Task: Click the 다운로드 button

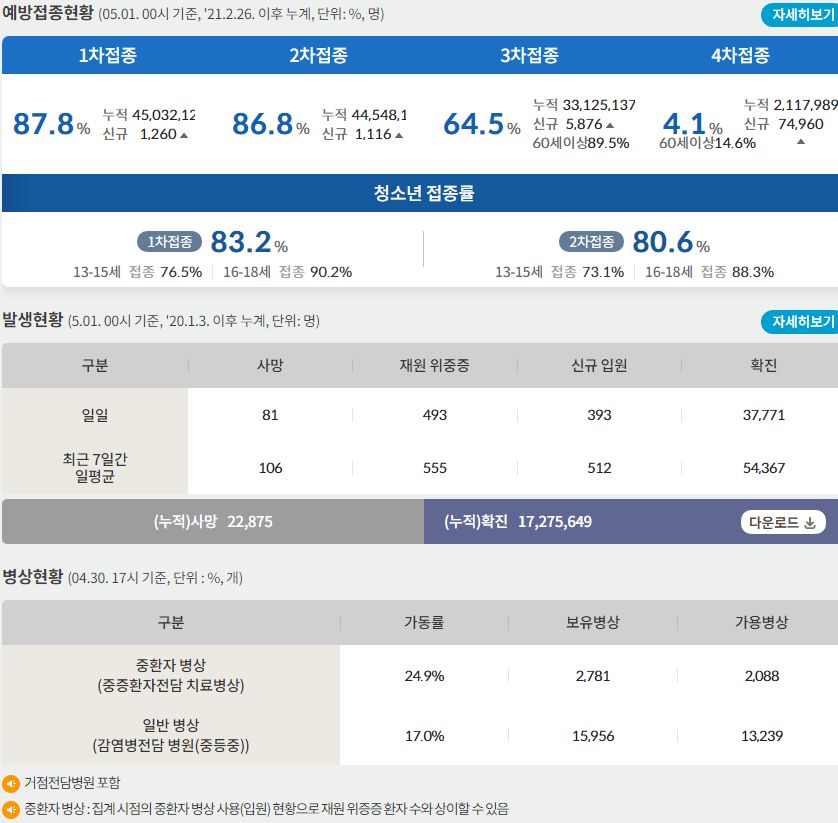Action: [783, 522]
